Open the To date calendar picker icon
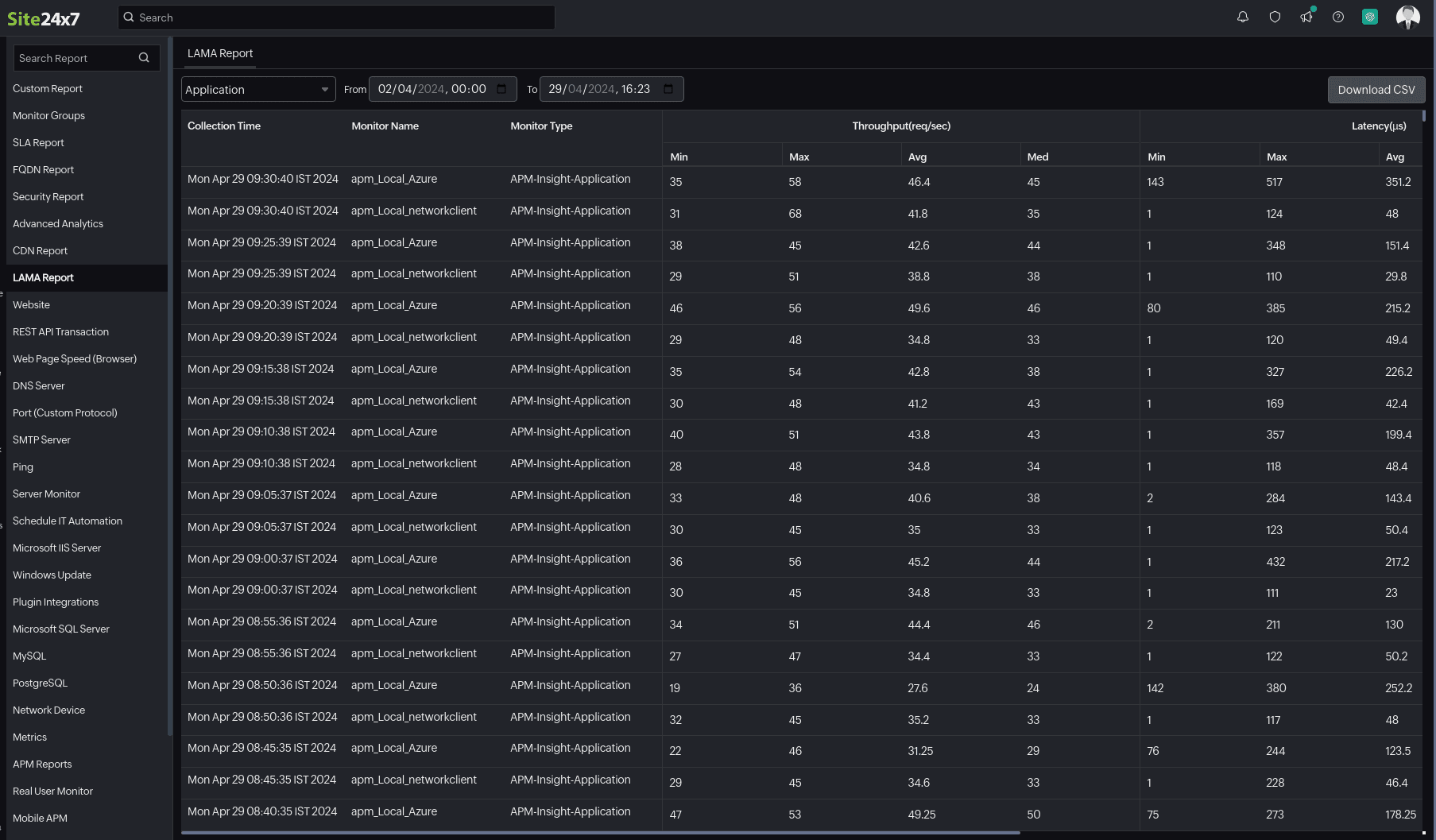The image size is (1436, 840). point(668,88)
